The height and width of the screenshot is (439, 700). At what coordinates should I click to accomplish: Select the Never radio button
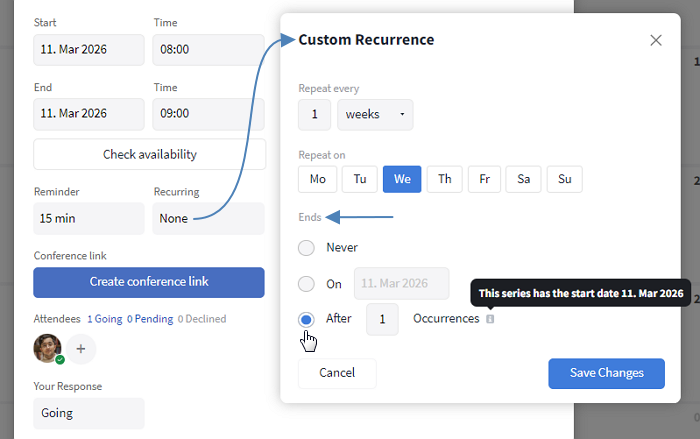click(x=306, y=248)
